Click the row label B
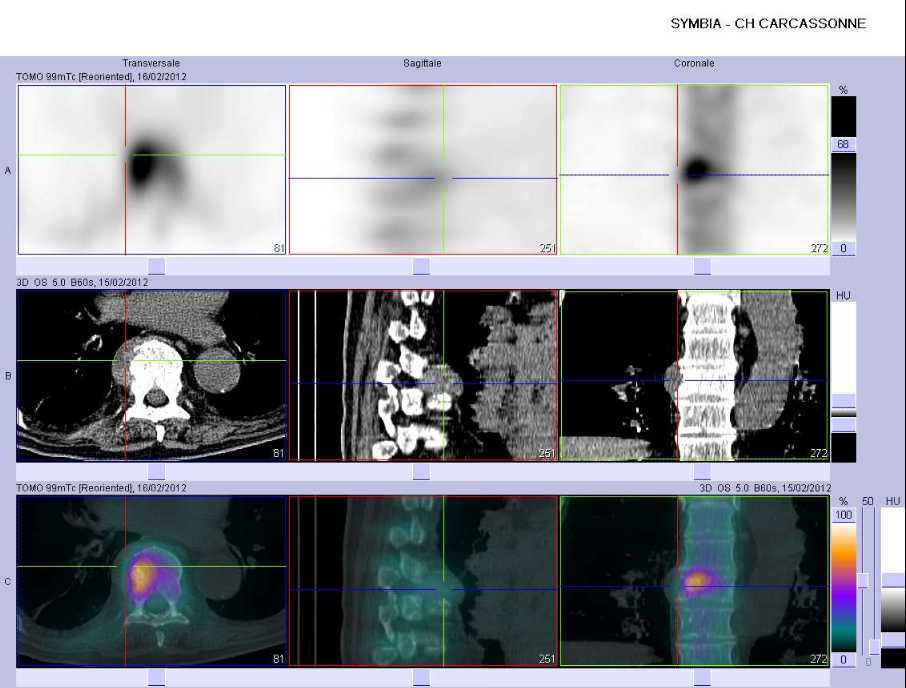 [8, 376]
